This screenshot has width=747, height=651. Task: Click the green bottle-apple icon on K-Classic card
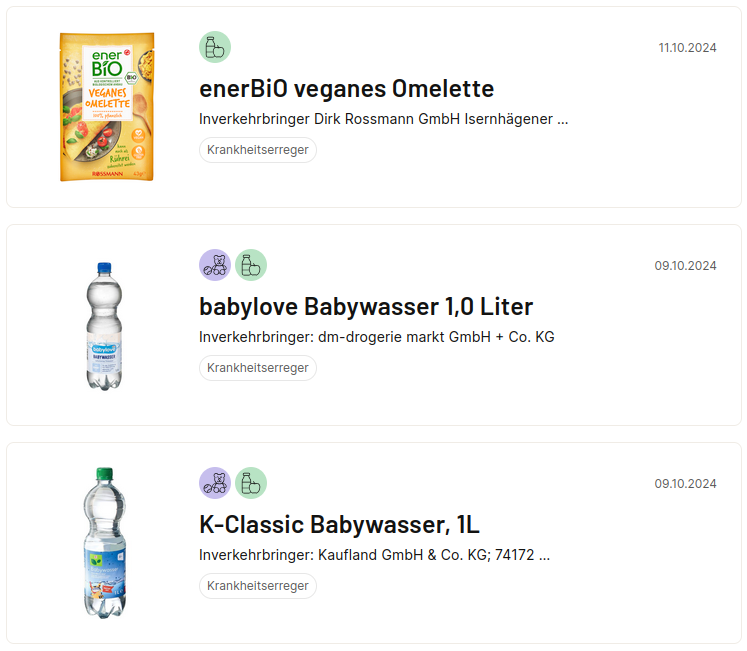[251, 483]
